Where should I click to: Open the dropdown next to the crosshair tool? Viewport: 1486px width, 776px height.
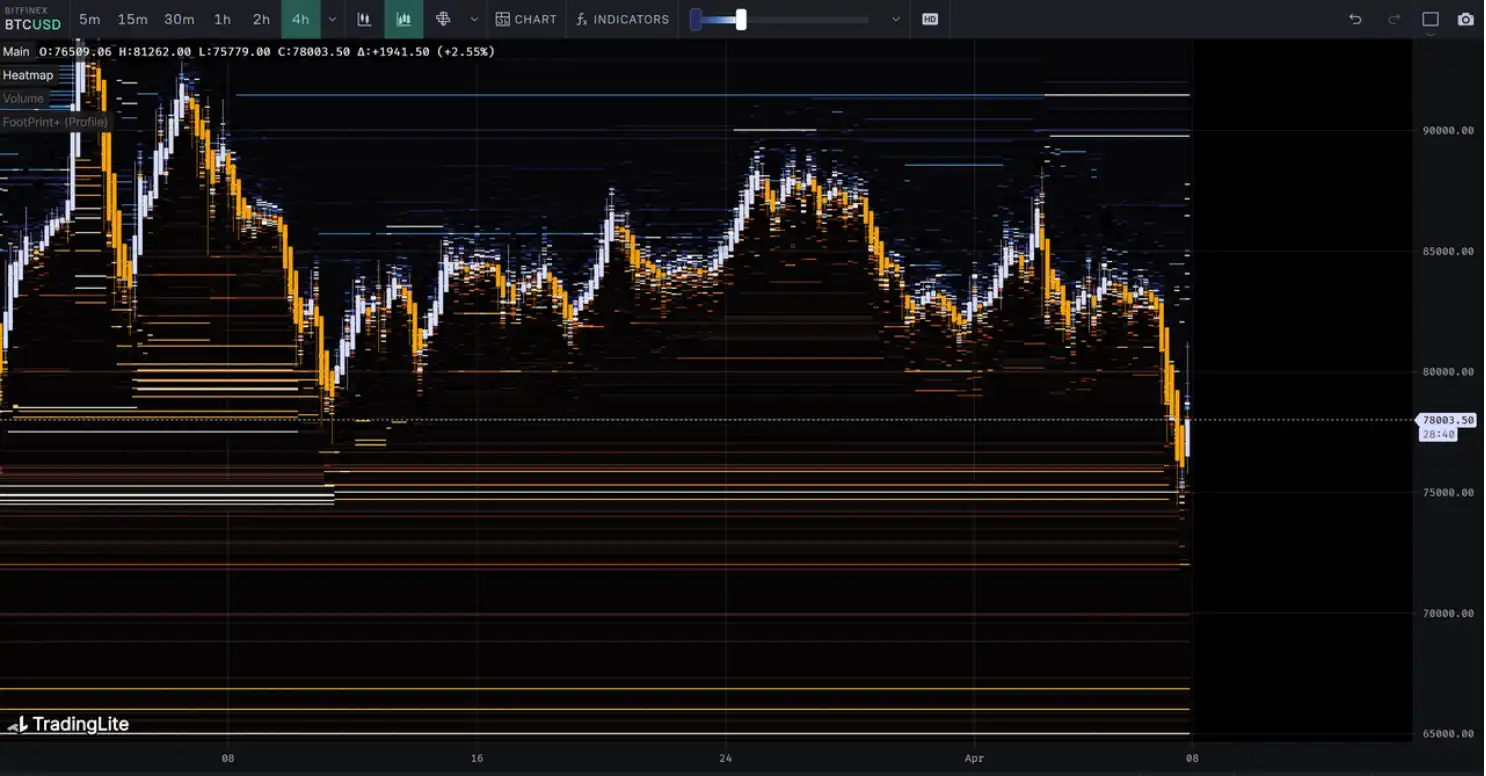474,19
